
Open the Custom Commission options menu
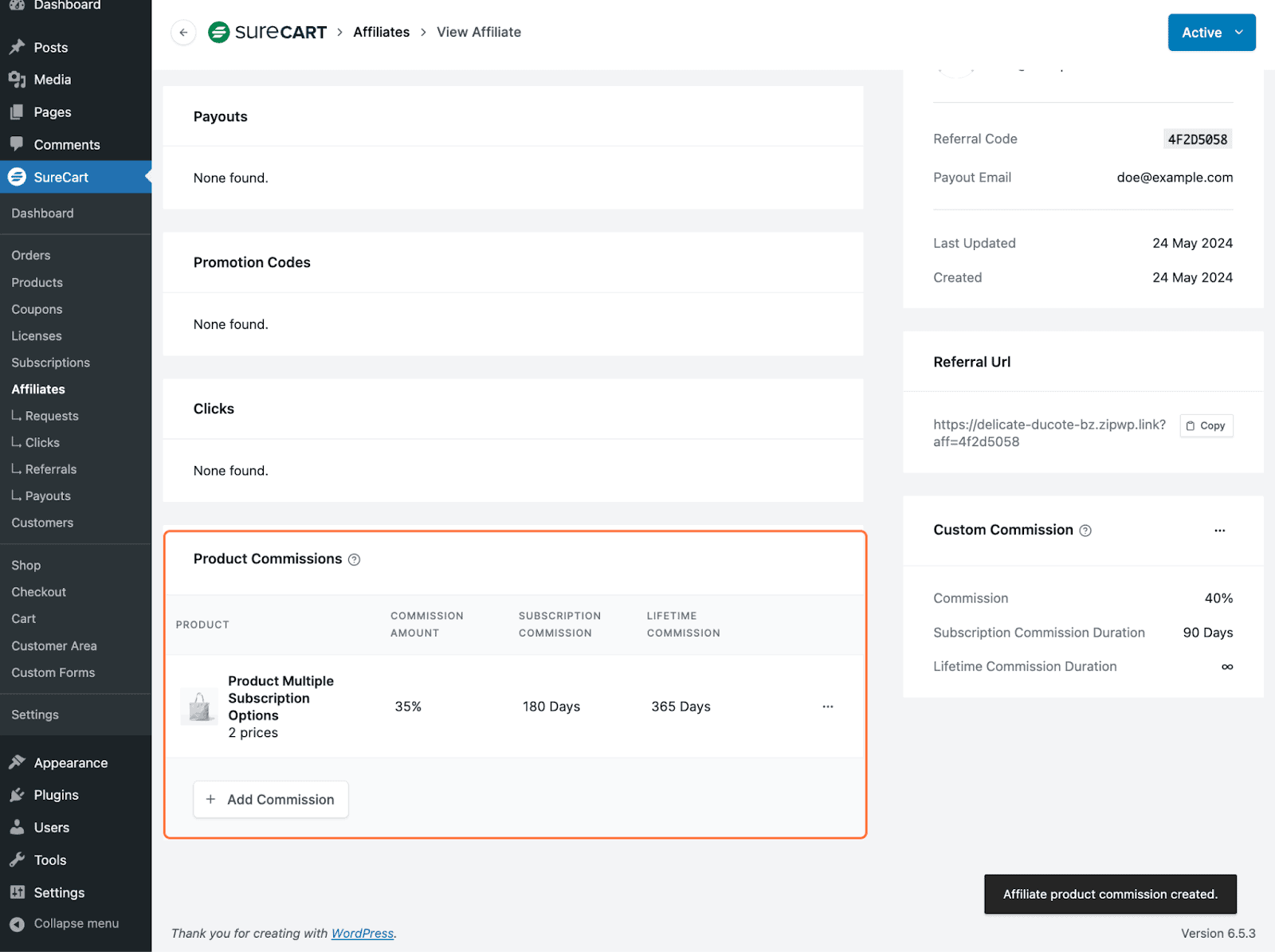pos(1219,530)
